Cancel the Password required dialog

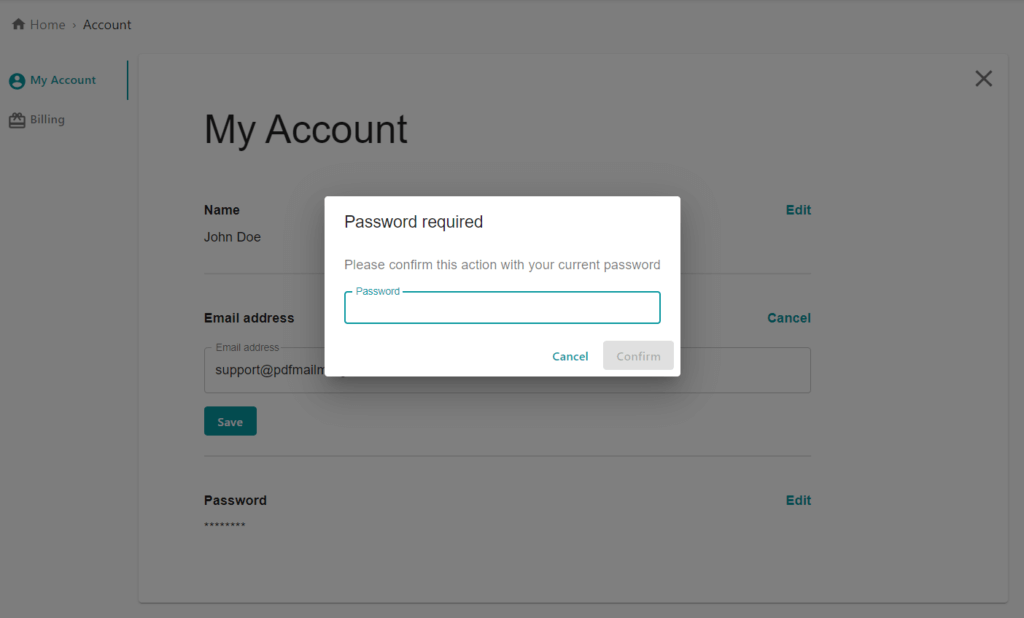click(570, 356)
